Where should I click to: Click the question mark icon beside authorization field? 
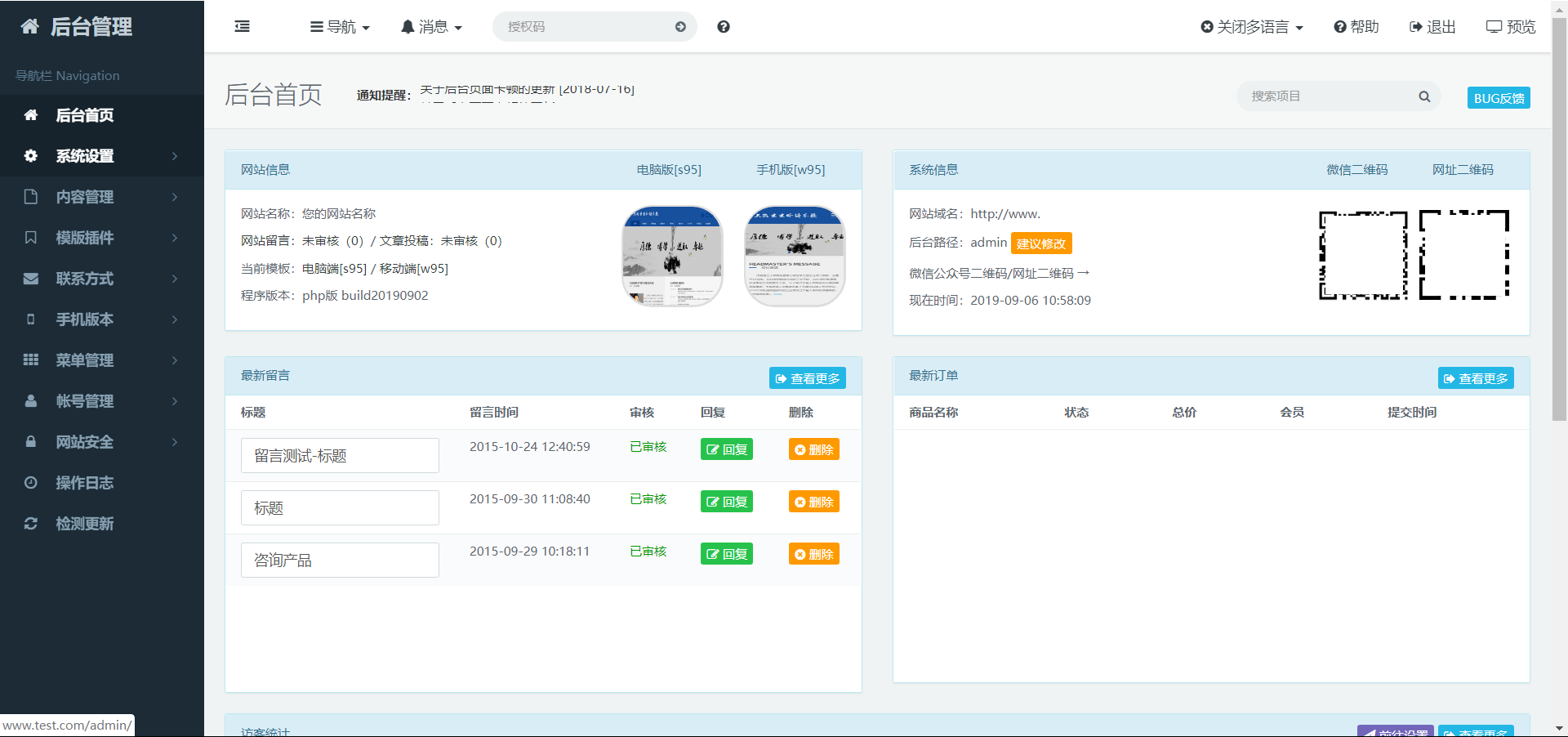724,27
